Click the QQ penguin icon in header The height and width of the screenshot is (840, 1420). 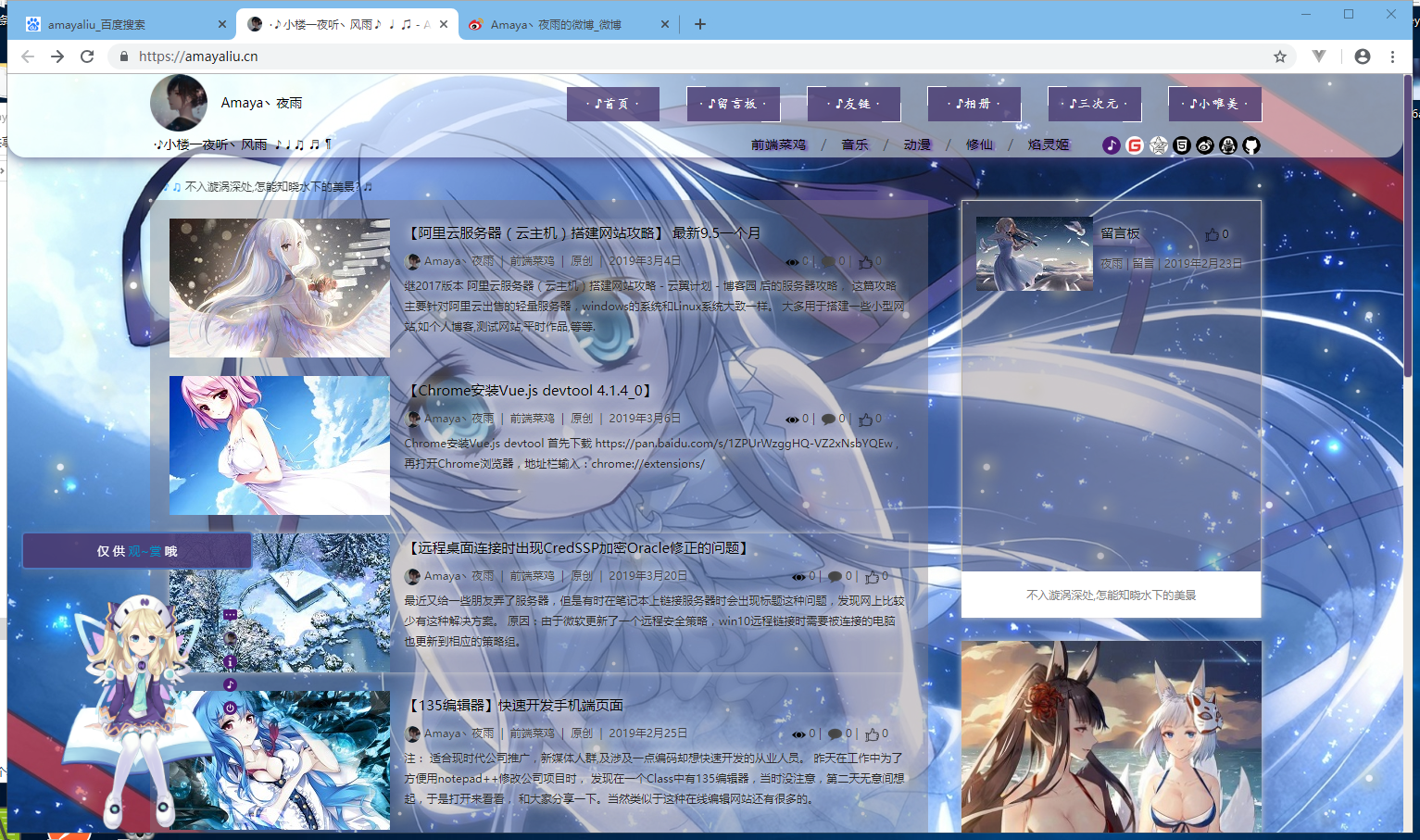(1228, 145)
